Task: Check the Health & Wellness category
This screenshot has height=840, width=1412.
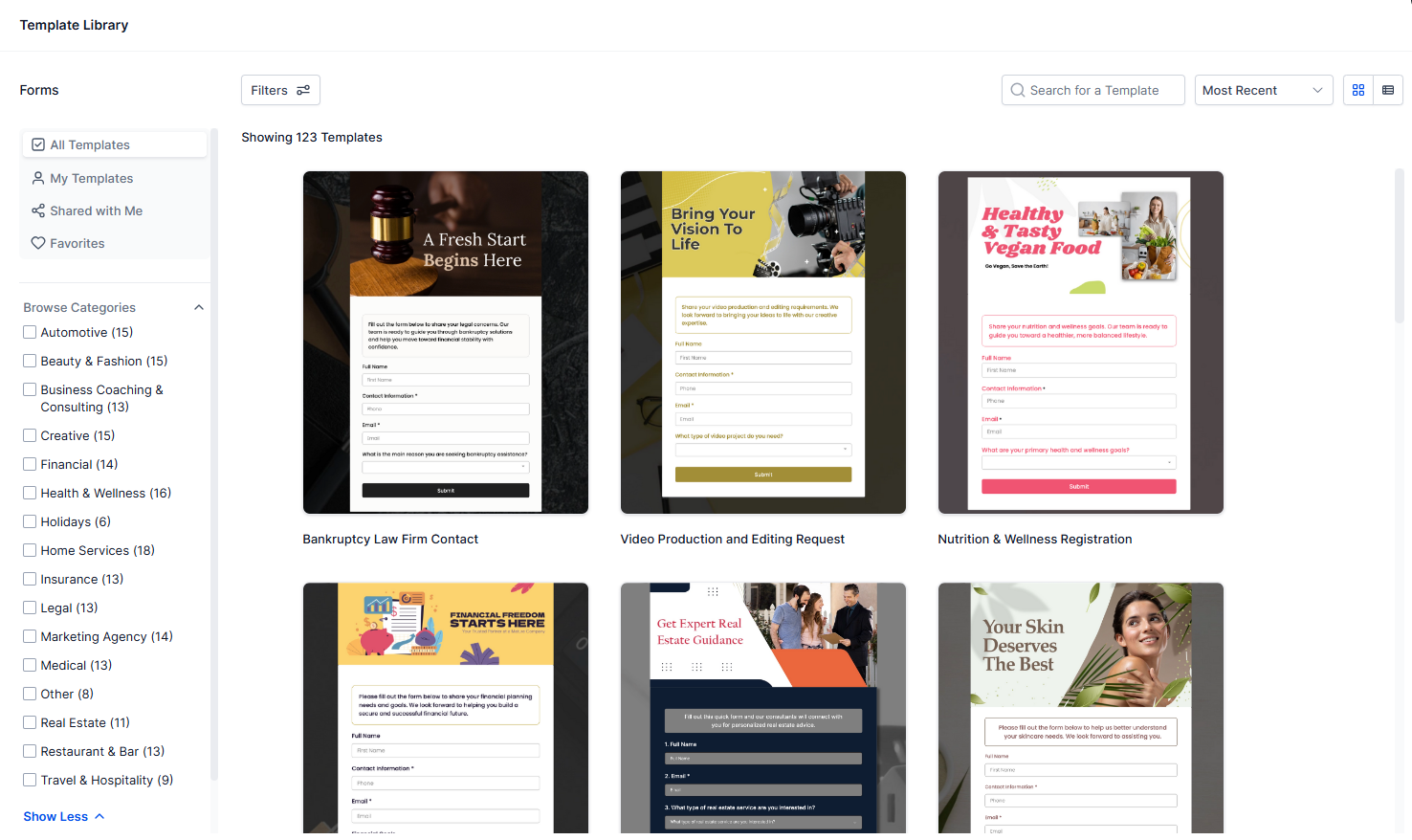Action: point(30,493)
